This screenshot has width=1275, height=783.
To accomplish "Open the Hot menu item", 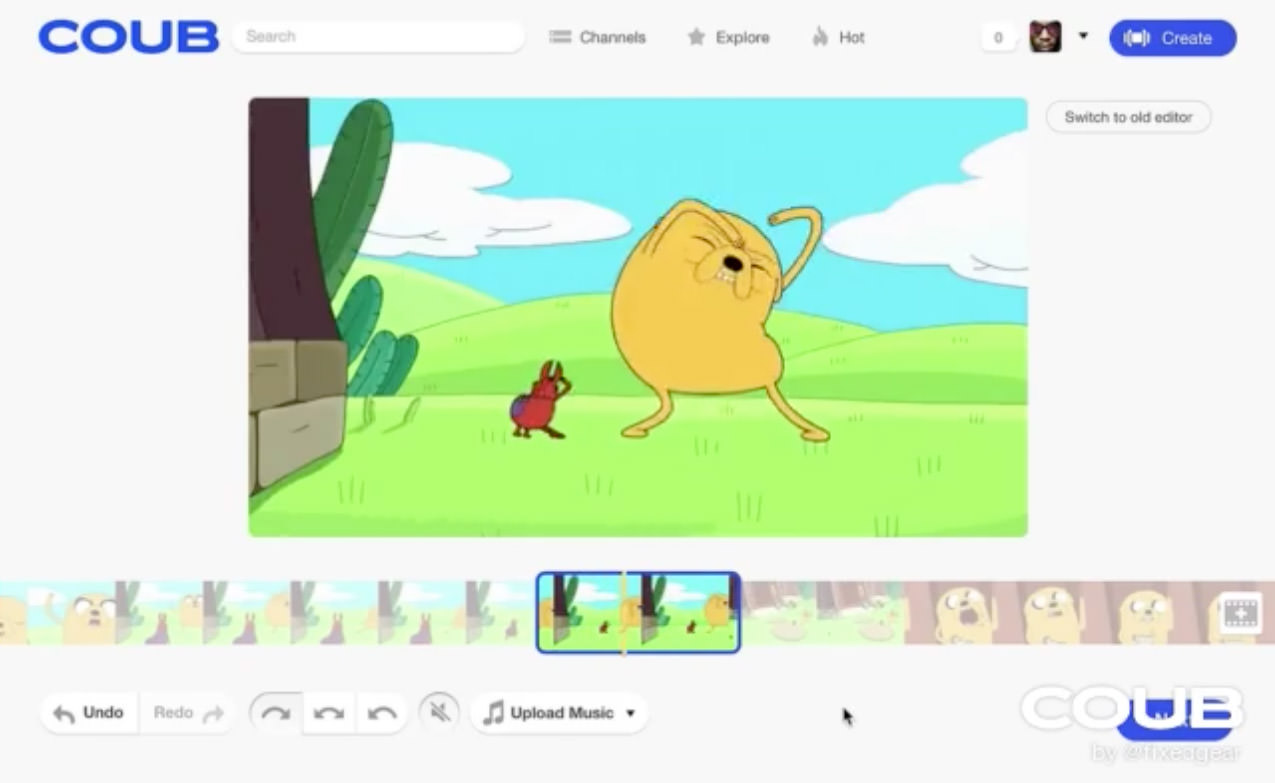I will 838,37.
